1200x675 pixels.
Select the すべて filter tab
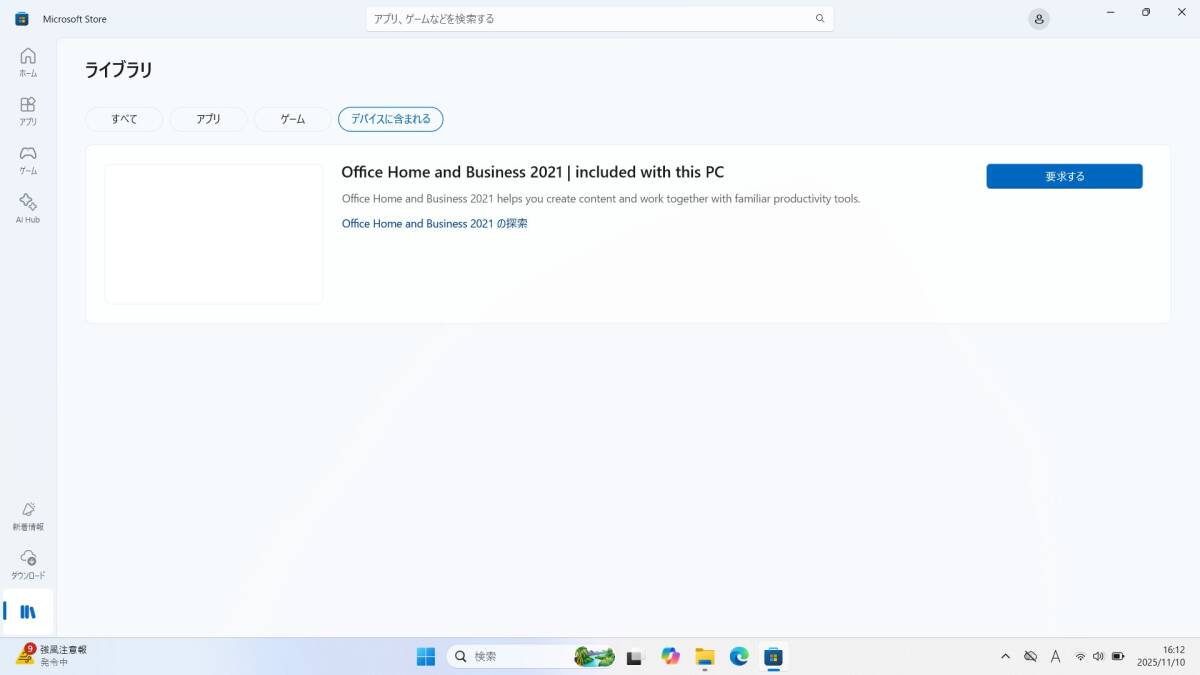(124, 119)
